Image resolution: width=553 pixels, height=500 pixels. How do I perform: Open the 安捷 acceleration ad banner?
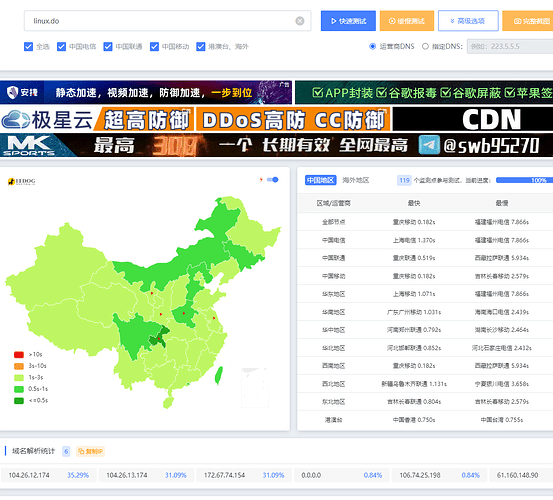[x=146, y=92]
